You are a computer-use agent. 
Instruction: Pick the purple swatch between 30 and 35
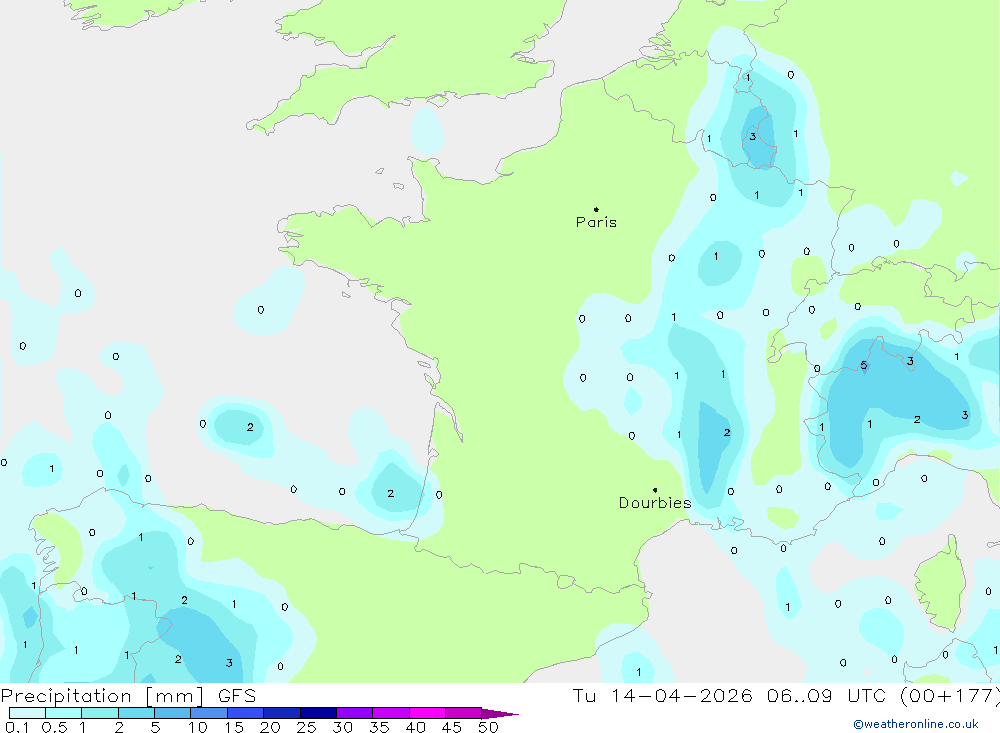(355, 713)
